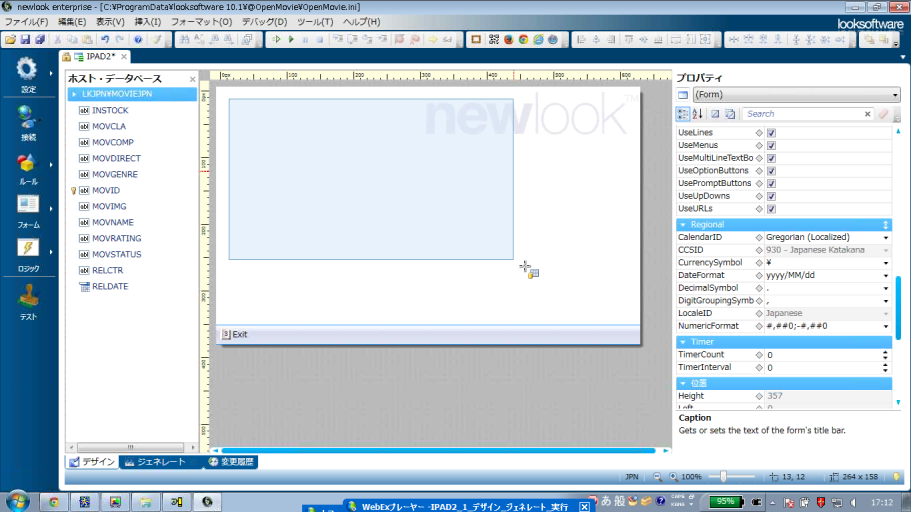Image resolution: width=911 pixels, height=512 pixels.
Task: Toggle the UseOptionButtons checkbox
Action: coord(771,171)
